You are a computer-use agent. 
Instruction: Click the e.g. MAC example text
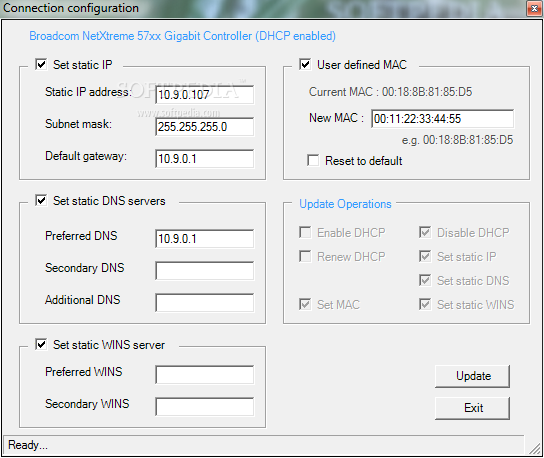click(457, 140)
